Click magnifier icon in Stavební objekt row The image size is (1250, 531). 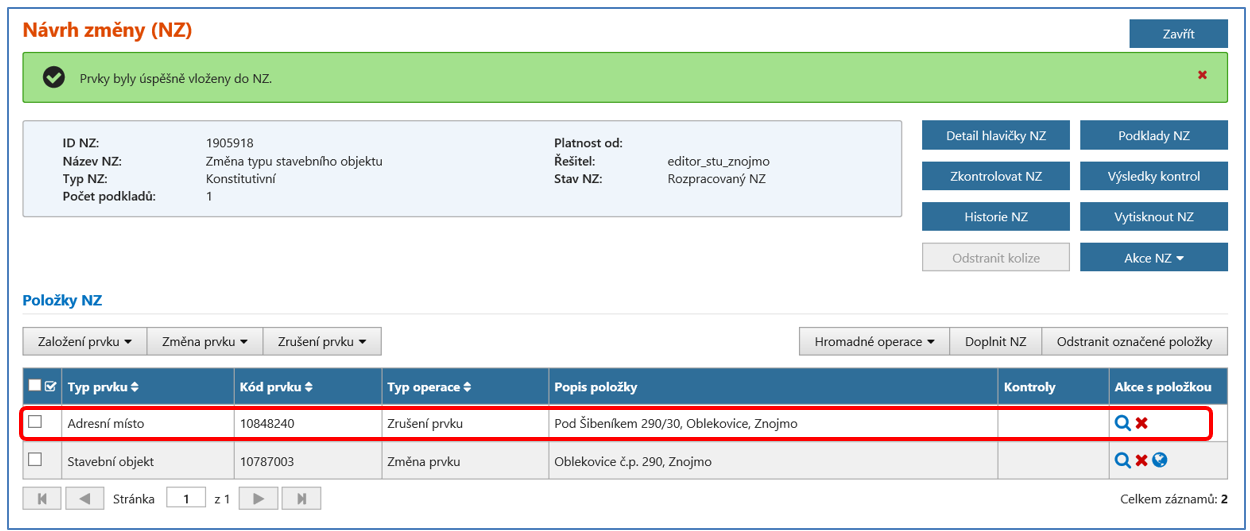[x=1122, y=460]
